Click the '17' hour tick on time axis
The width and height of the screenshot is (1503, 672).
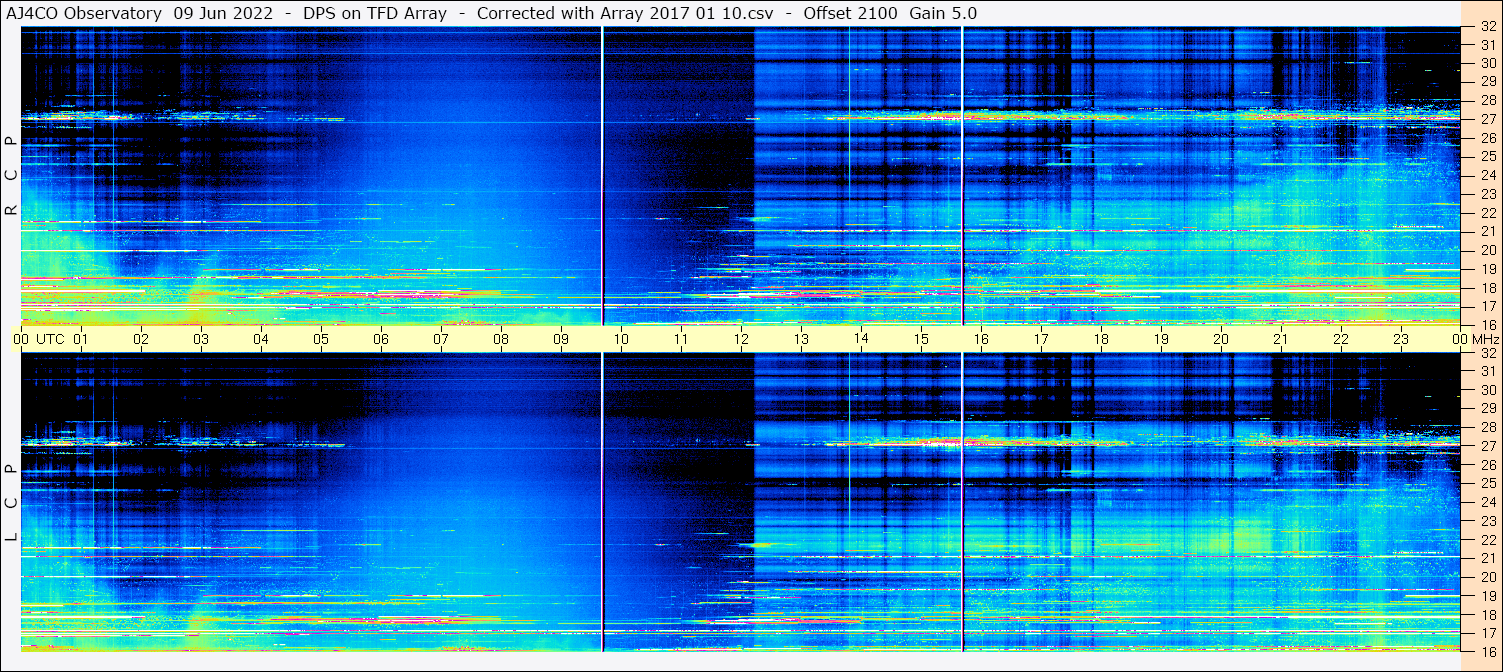pos(1041,339)
